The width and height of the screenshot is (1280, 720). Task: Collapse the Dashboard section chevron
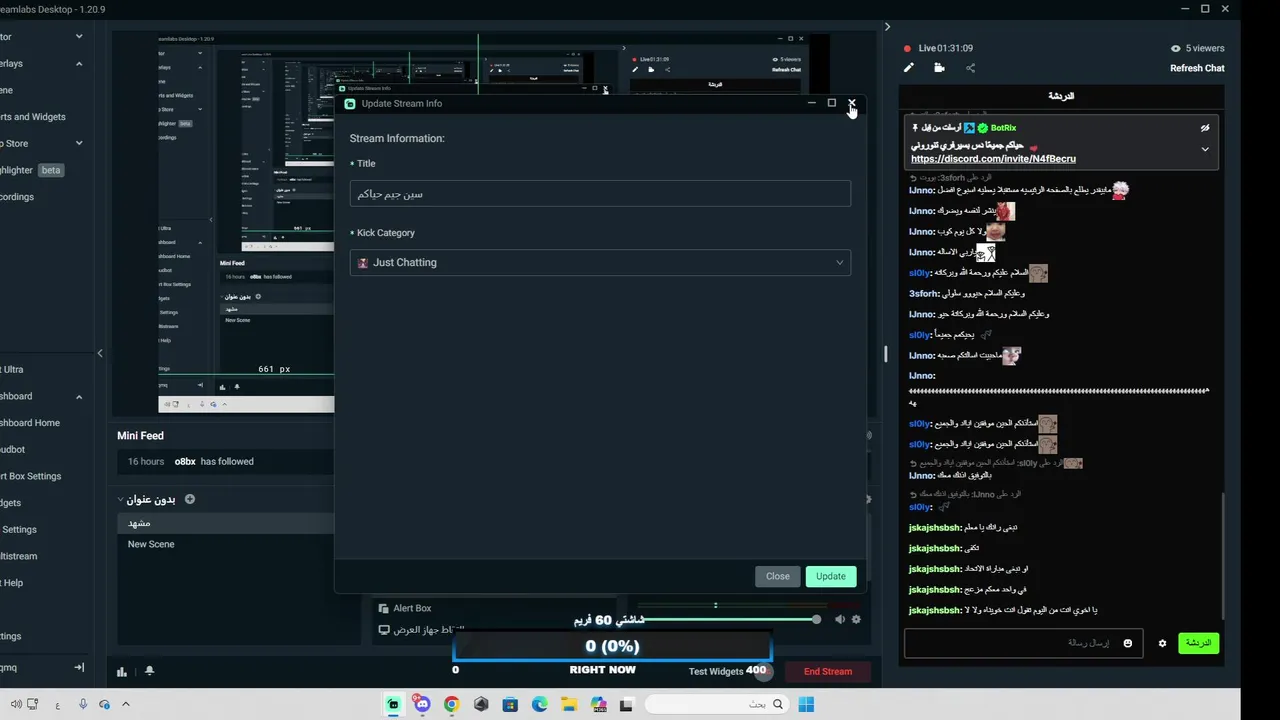click(79, 396)
